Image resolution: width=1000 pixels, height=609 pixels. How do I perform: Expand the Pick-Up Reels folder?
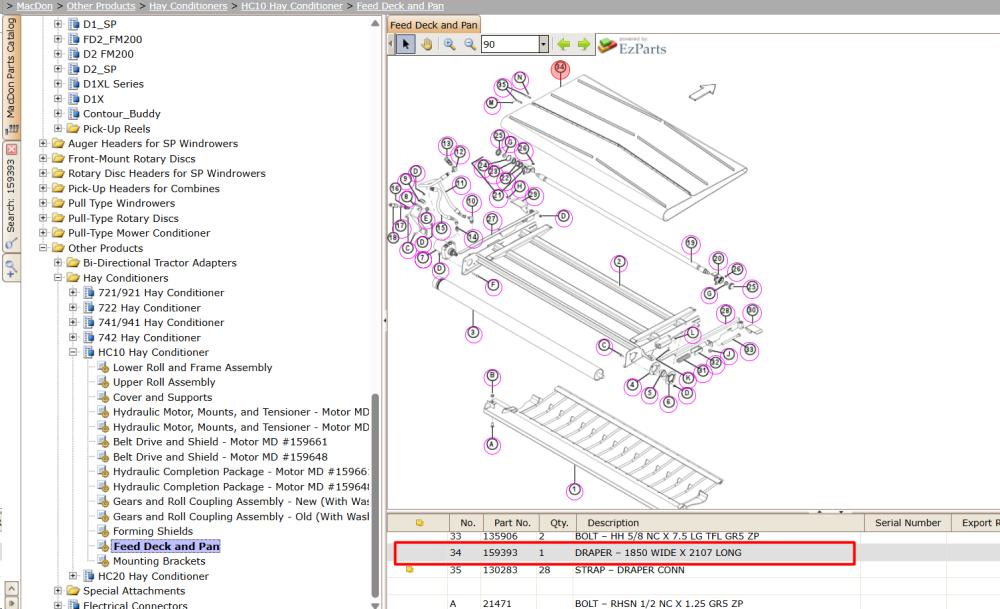pyautogui.click(x=58, y=129)
